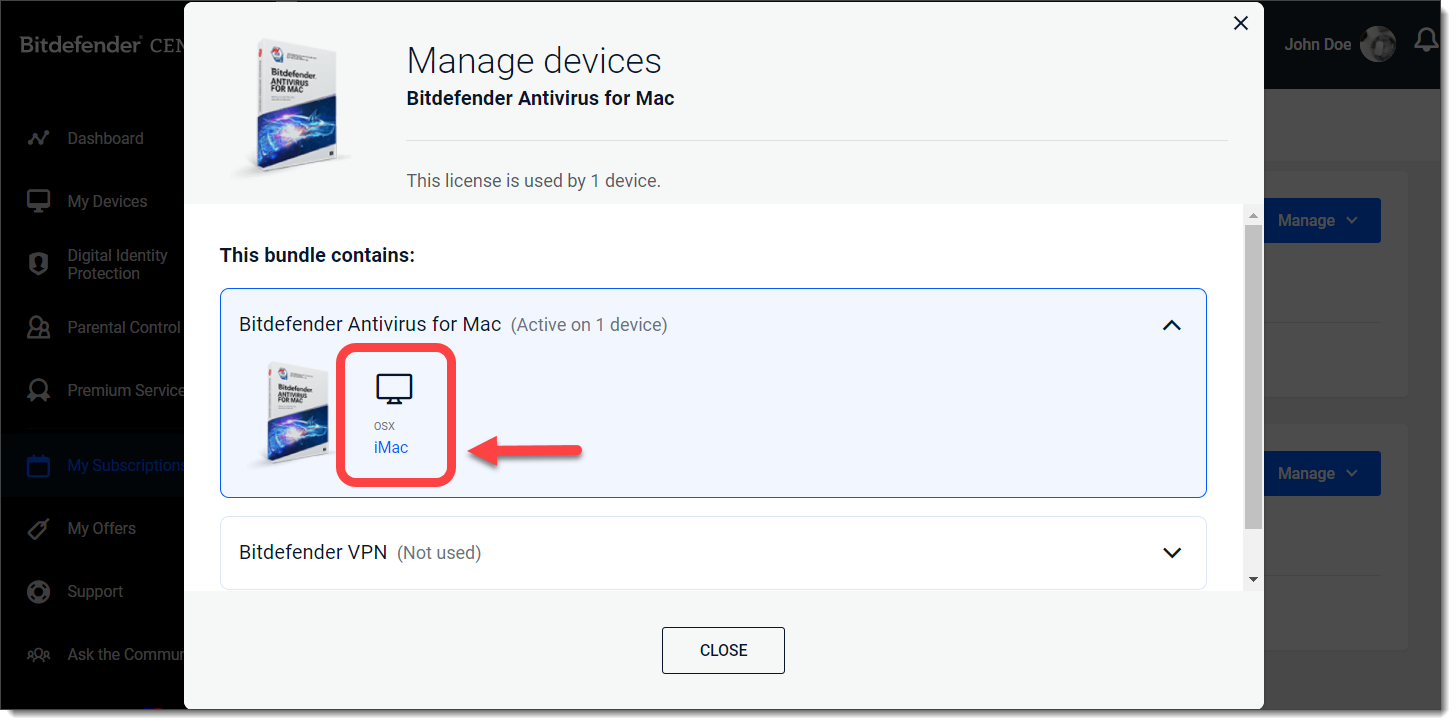Open the John Doe profile avatar
This screenshot has height=725, width=1456.
1378,44
